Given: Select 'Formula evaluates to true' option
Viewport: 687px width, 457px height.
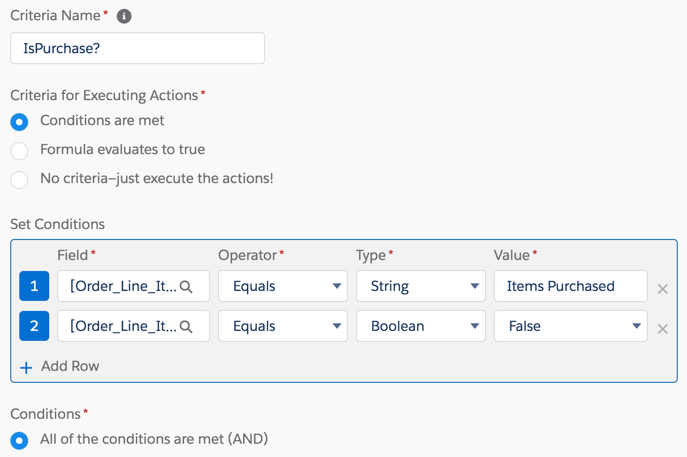Looking at the screenshot, I should 19,151.
